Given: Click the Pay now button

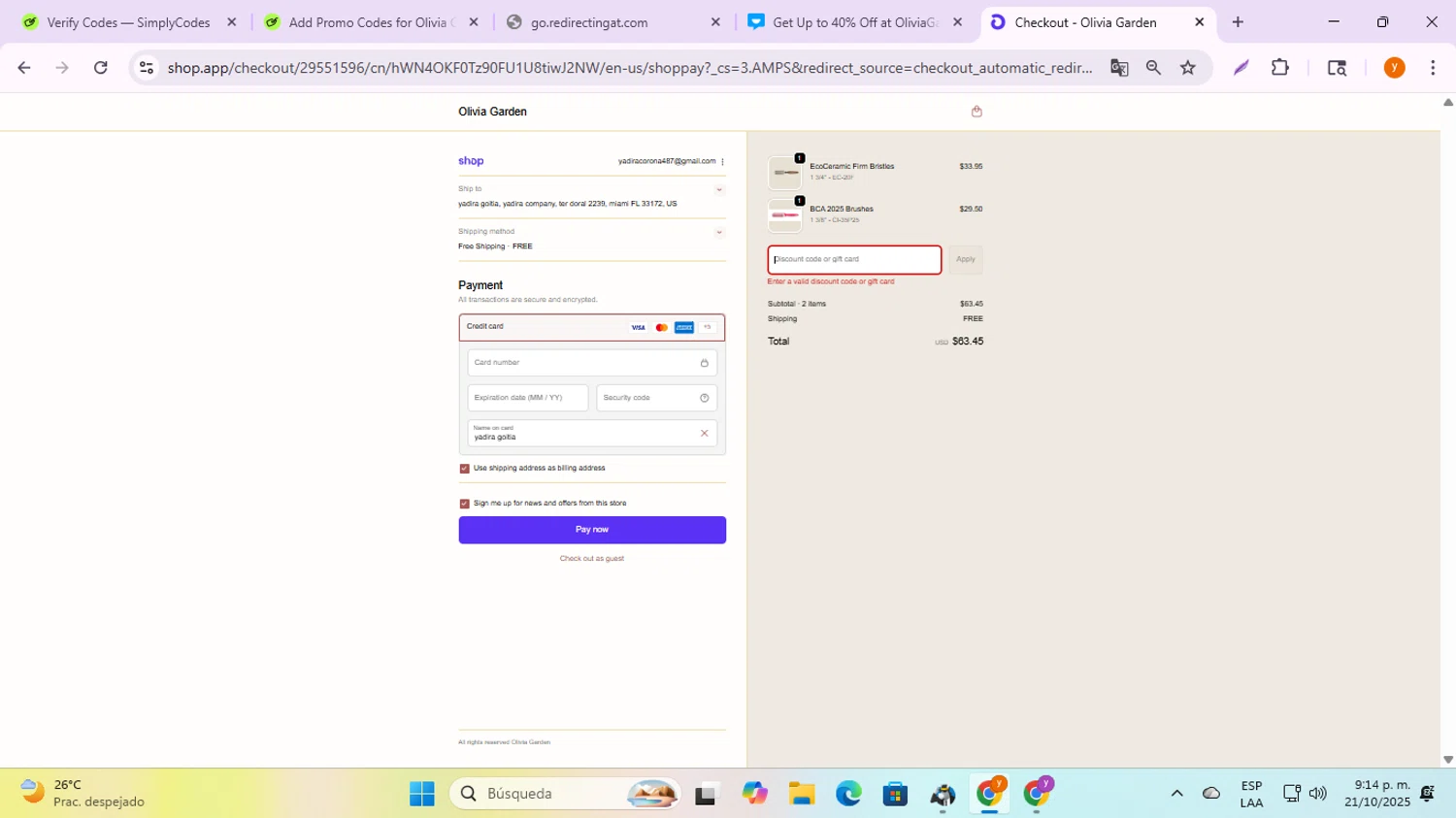Looking at the screenshot, I should click(x=592, y=530).
